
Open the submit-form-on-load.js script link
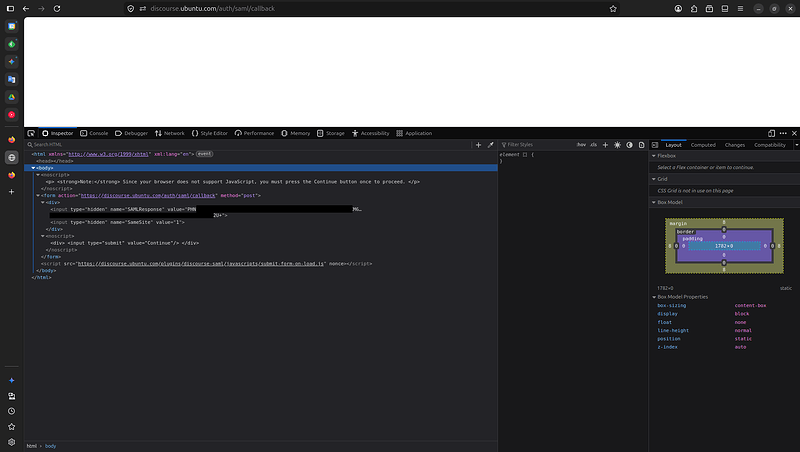point(201,264)
